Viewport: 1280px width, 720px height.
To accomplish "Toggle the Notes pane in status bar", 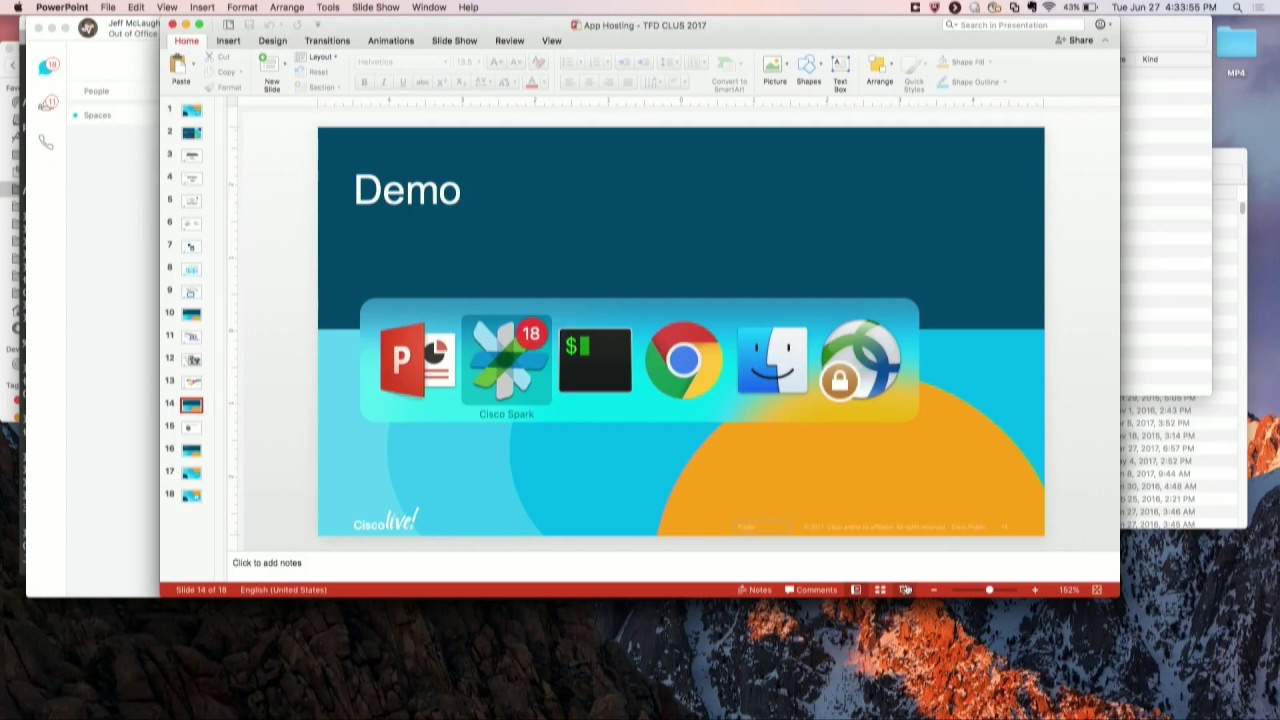I will tap(755, 590).
